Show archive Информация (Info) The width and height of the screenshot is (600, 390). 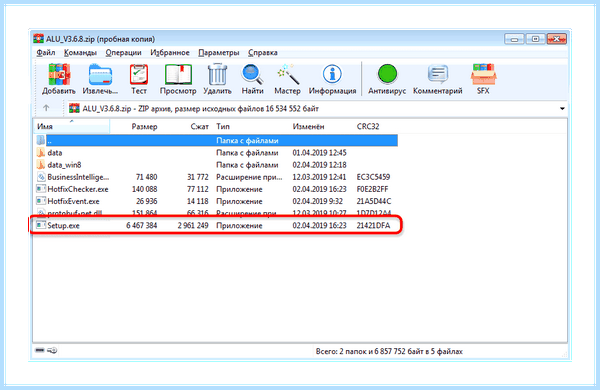(332, 79)
